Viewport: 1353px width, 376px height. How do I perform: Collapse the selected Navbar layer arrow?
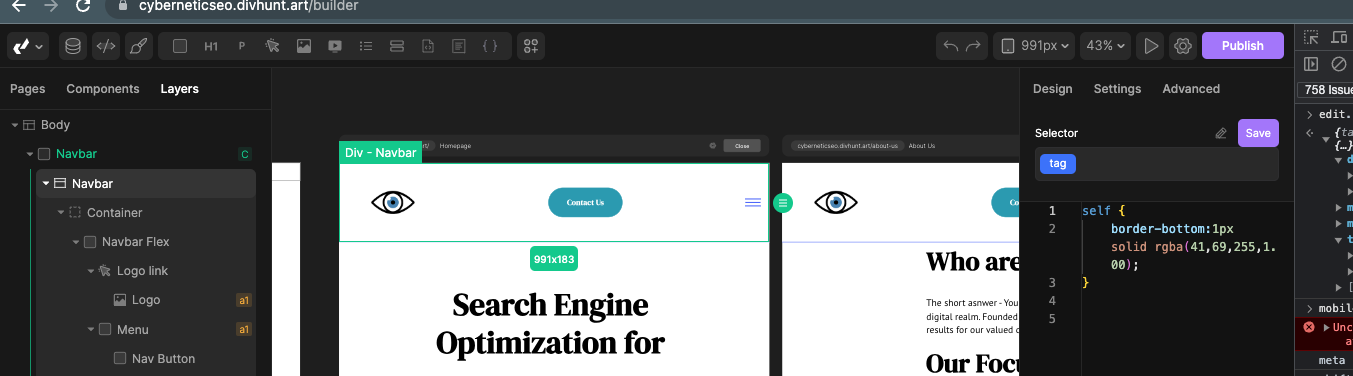[46, 183]
